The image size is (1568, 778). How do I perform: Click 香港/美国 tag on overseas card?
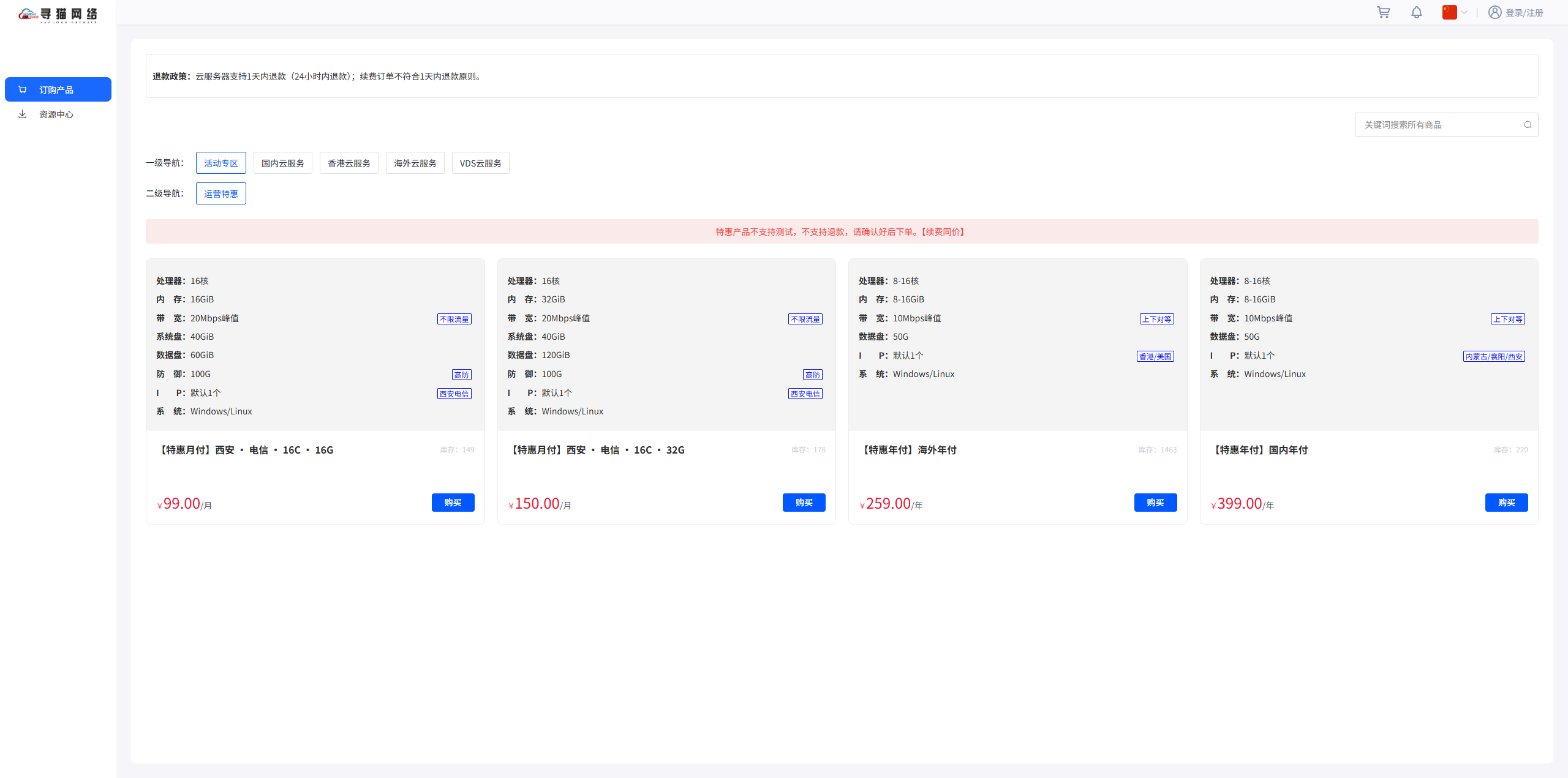pos(1155,356)
